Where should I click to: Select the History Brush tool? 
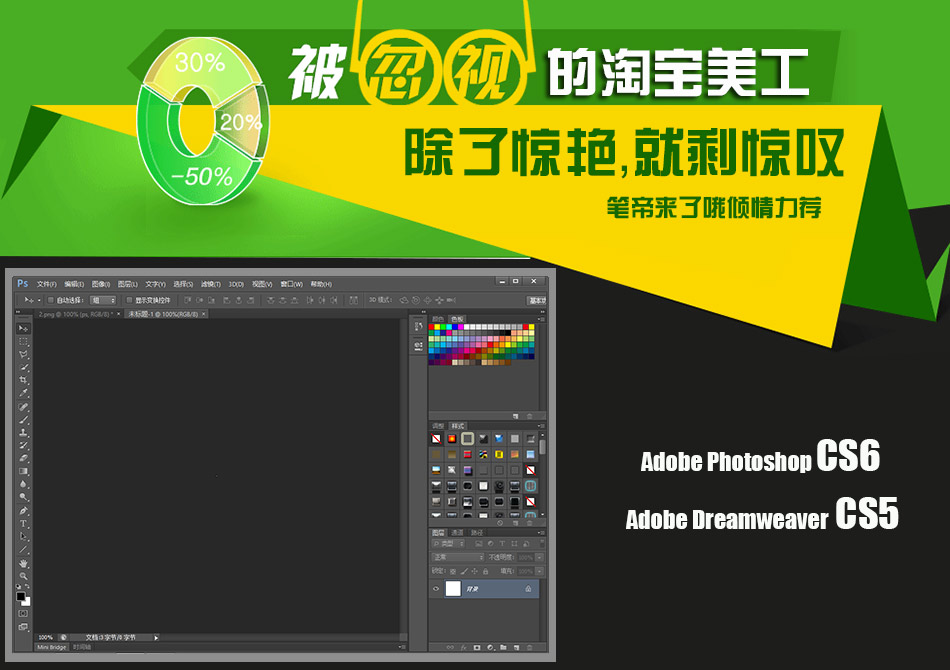pyautogui.click(x=24, y=445)
